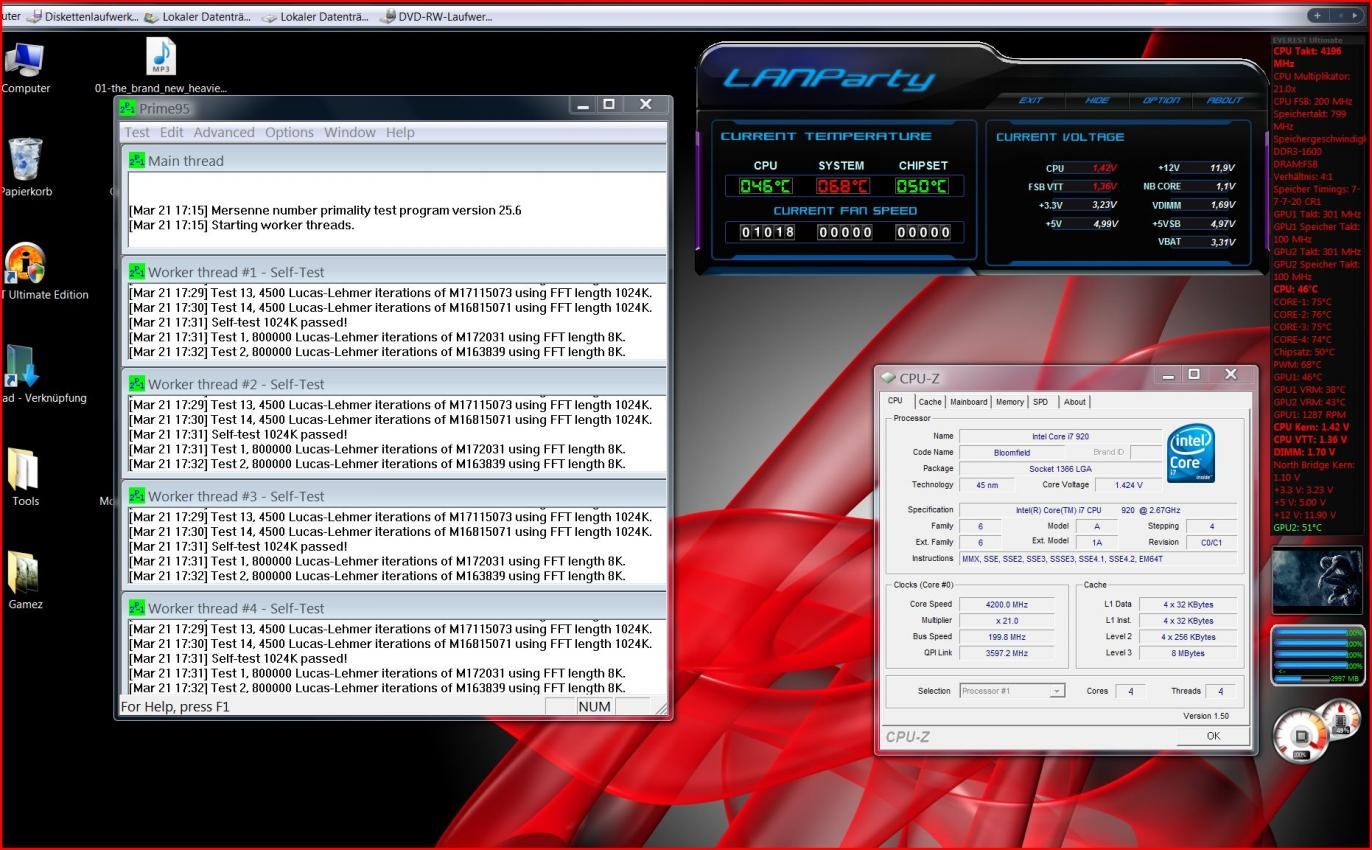Open the Gamez folder icon
The height and width of the screenshot is (850, 1372).
coord(23,572)
